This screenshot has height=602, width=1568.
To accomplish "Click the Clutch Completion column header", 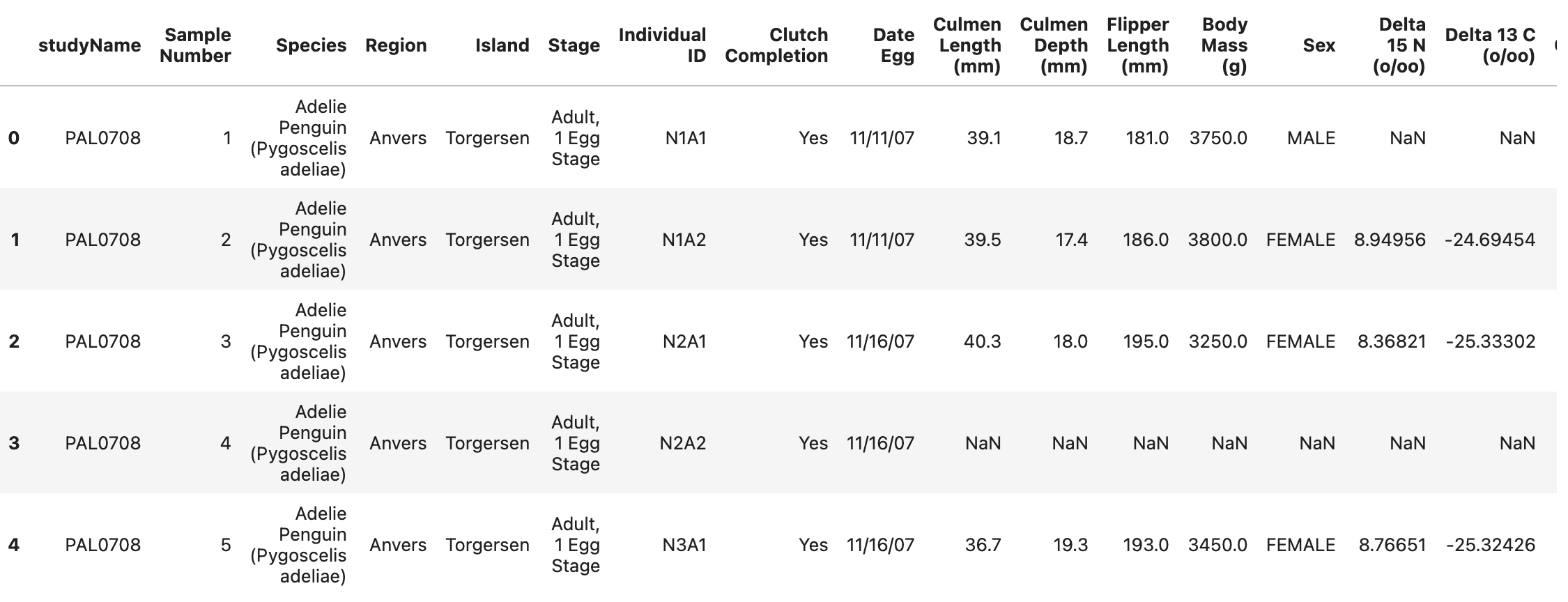I will pyautogui.click(x=776, y=45).
